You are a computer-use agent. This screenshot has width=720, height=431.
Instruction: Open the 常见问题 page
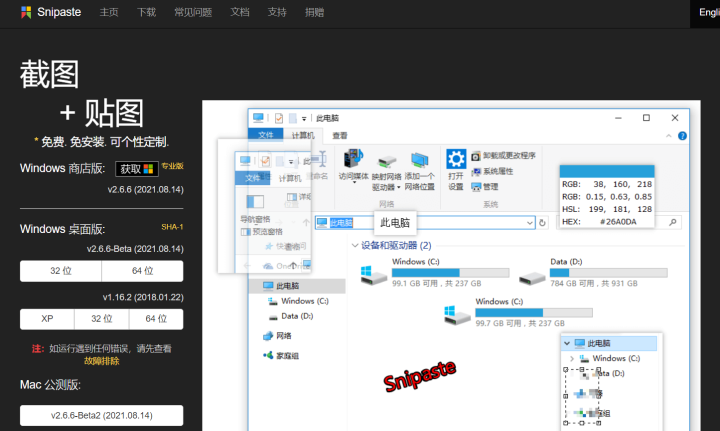pyautogui.click(x=193, y=12)
